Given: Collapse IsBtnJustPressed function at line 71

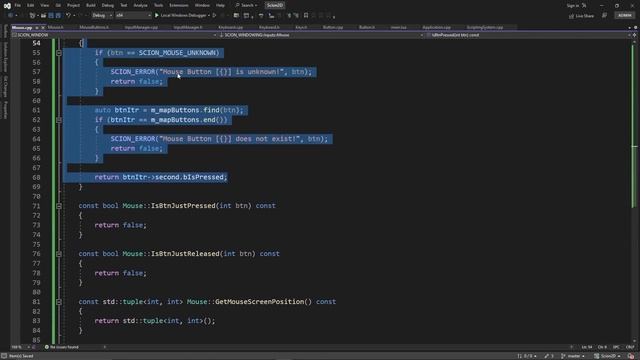Looking at the screenshot, I should (x=59, y=206).
